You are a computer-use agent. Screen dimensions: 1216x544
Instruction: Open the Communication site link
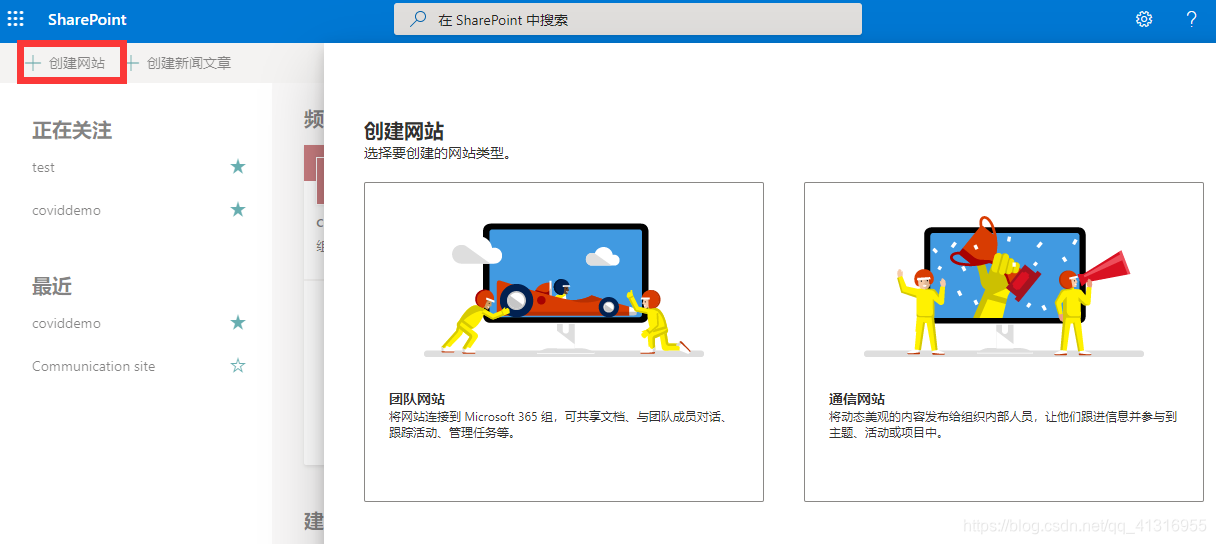93,367
